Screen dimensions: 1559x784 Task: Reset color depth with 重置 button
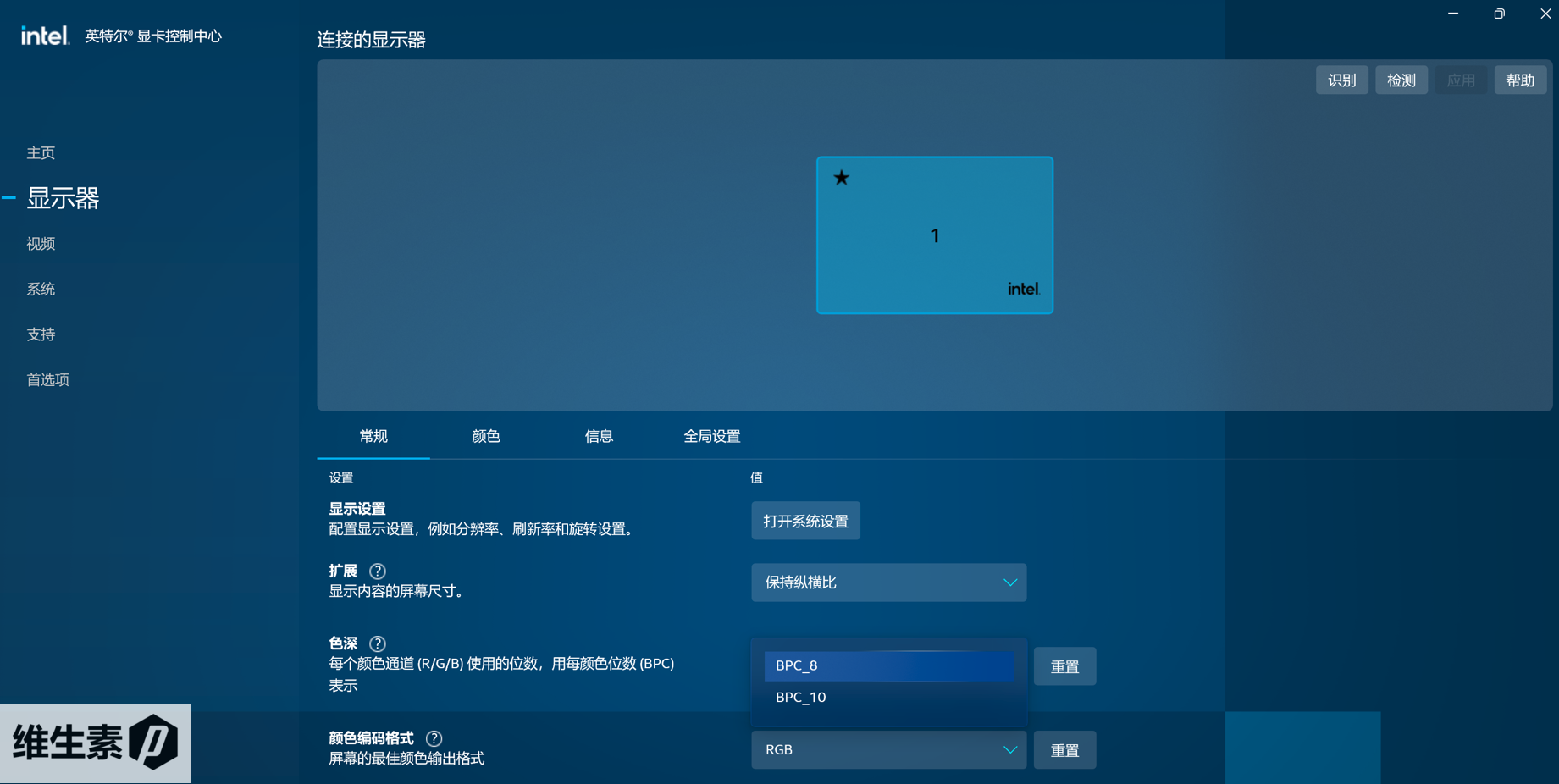click(1064, 667)
